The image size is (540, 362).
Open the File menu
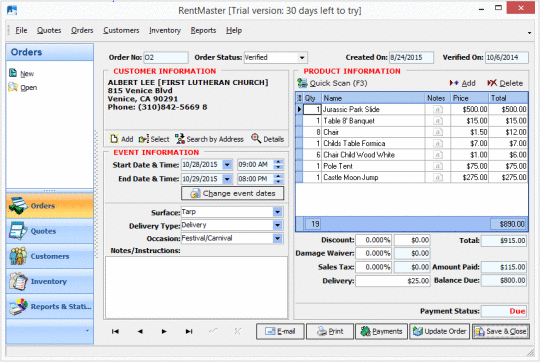21,30
